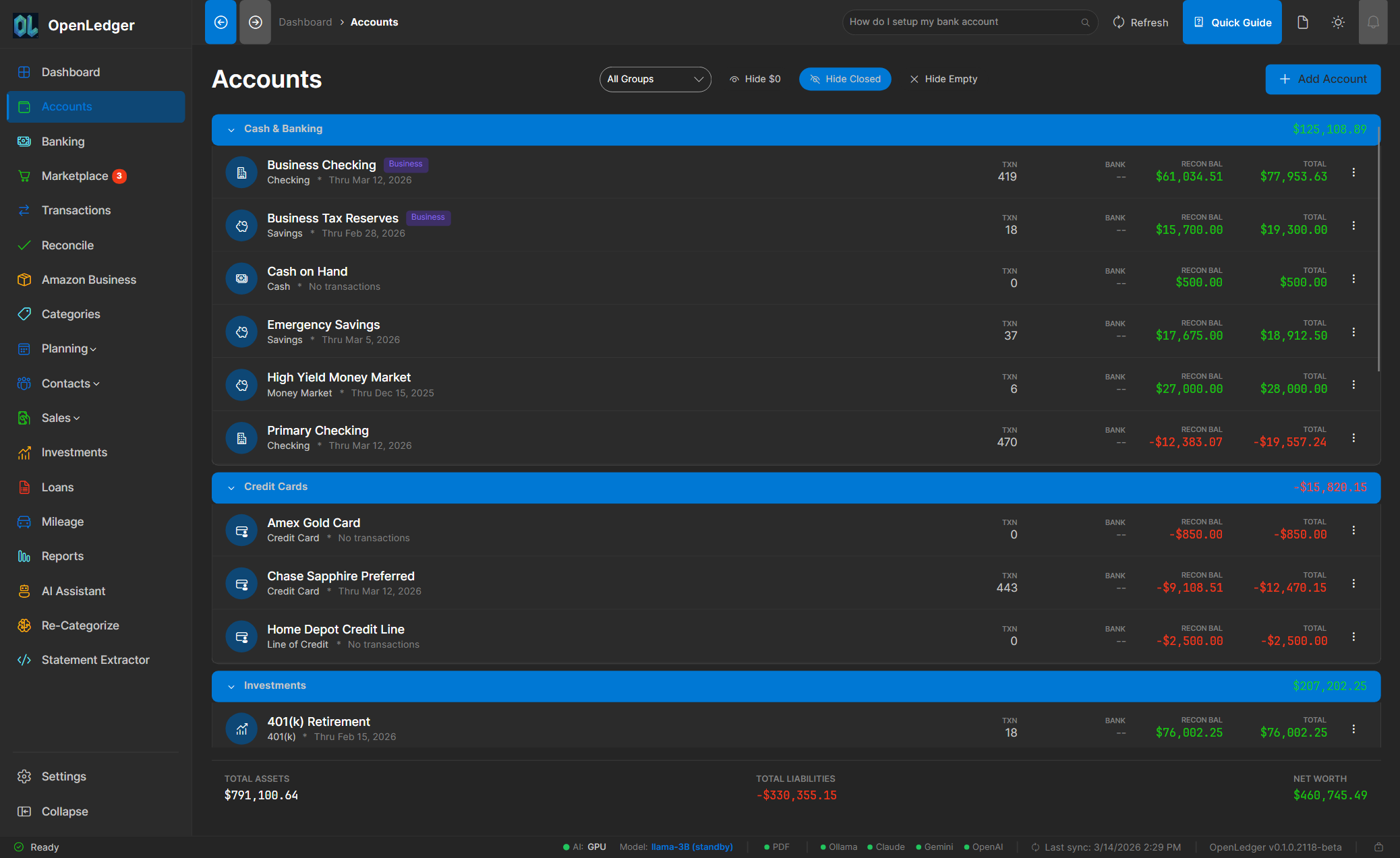
Task: Click the Add Account button
Action: [x=1322, y=79]
